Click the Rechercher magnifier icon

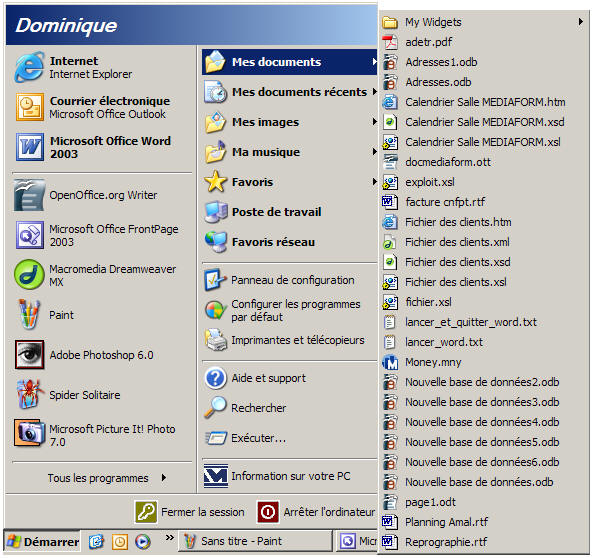tap(215, 407)
